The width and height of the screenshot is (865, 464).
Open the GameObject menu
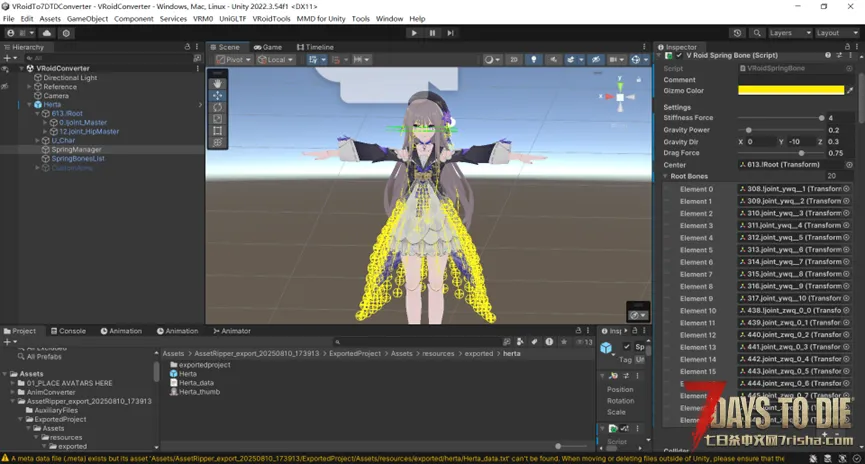(x=87, y=19)
